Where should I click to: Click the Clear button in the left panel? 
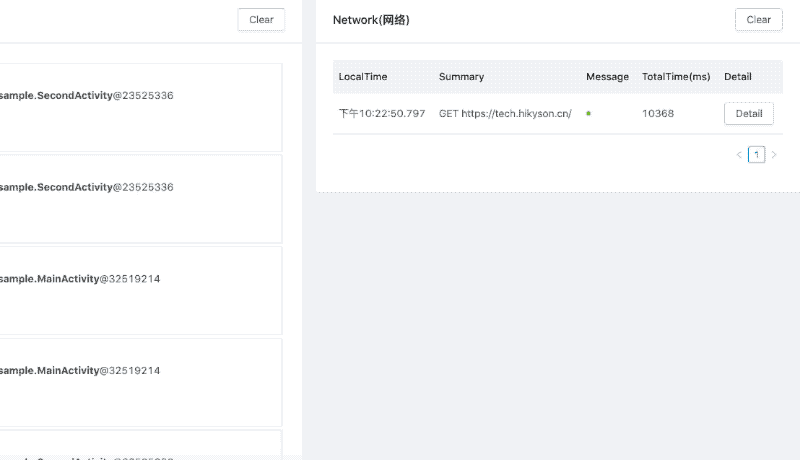coord(261,20)
